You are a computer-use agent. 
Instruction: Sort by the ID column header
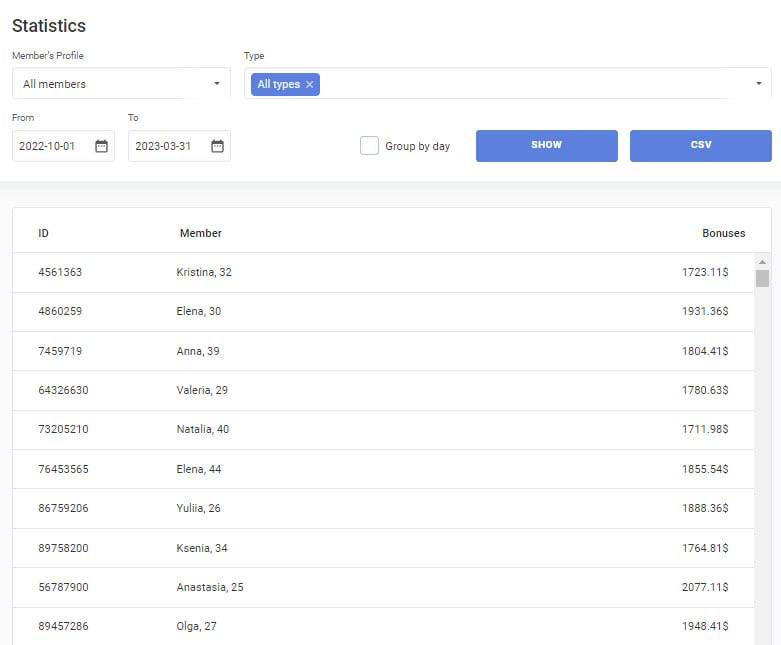coord(44,233)
